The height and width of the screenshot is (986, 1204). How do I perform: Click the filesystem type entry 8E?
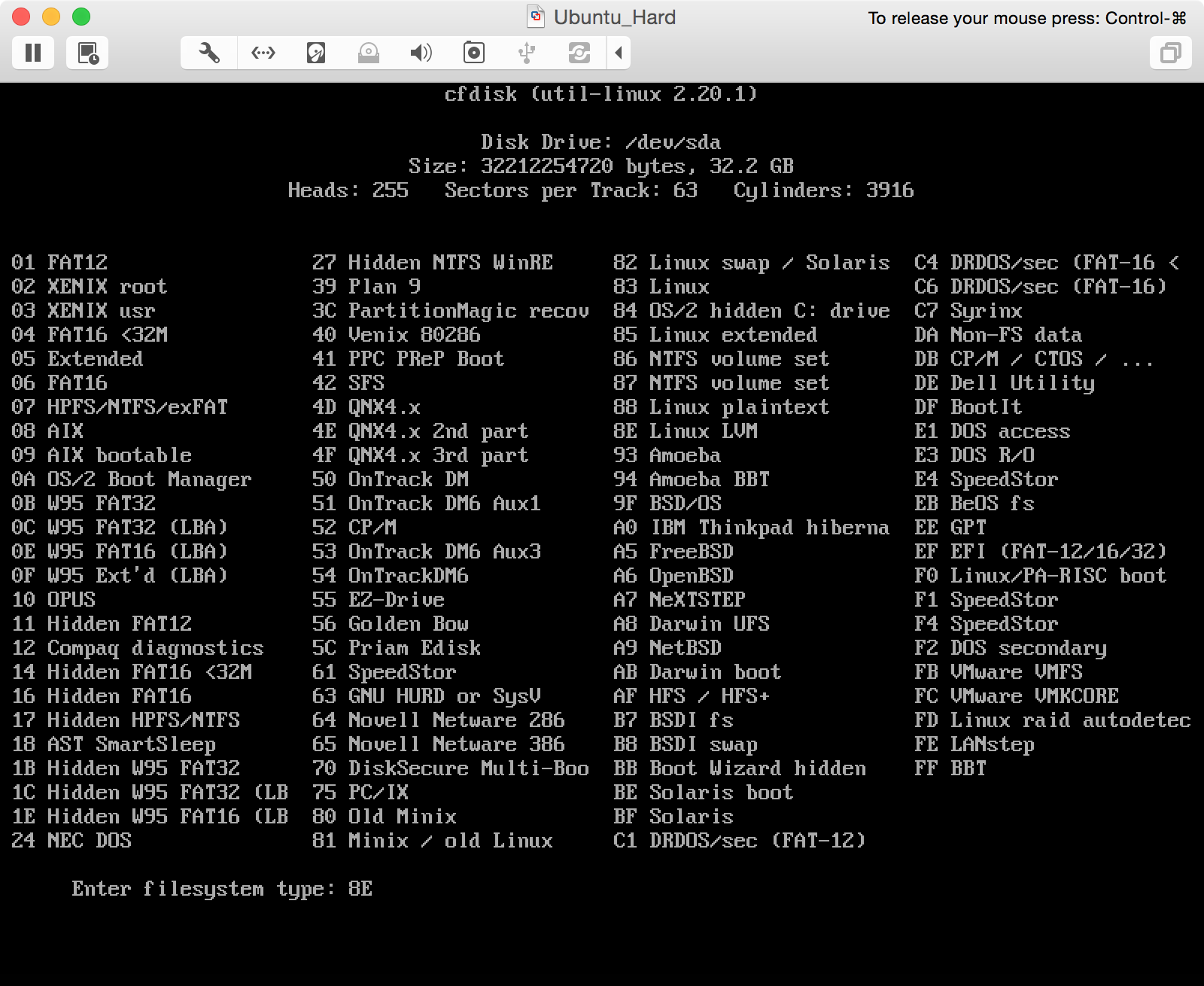click(360, 889)
